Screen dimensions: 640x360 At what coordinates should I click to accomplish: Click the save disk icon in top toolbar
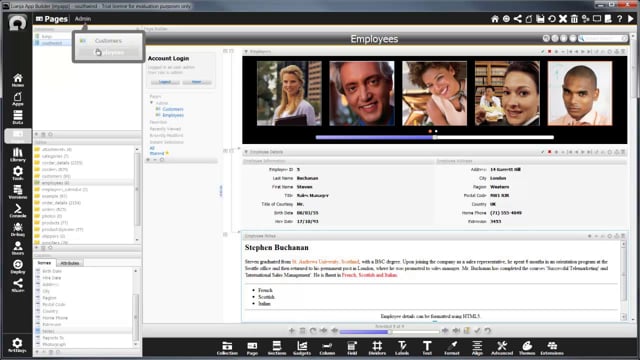(540, 19)
